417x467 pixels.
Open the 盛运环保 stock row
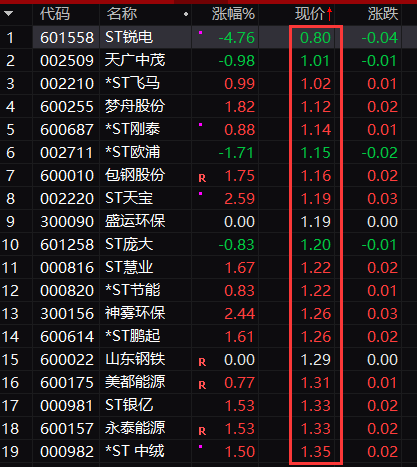[x=208, y=222]
